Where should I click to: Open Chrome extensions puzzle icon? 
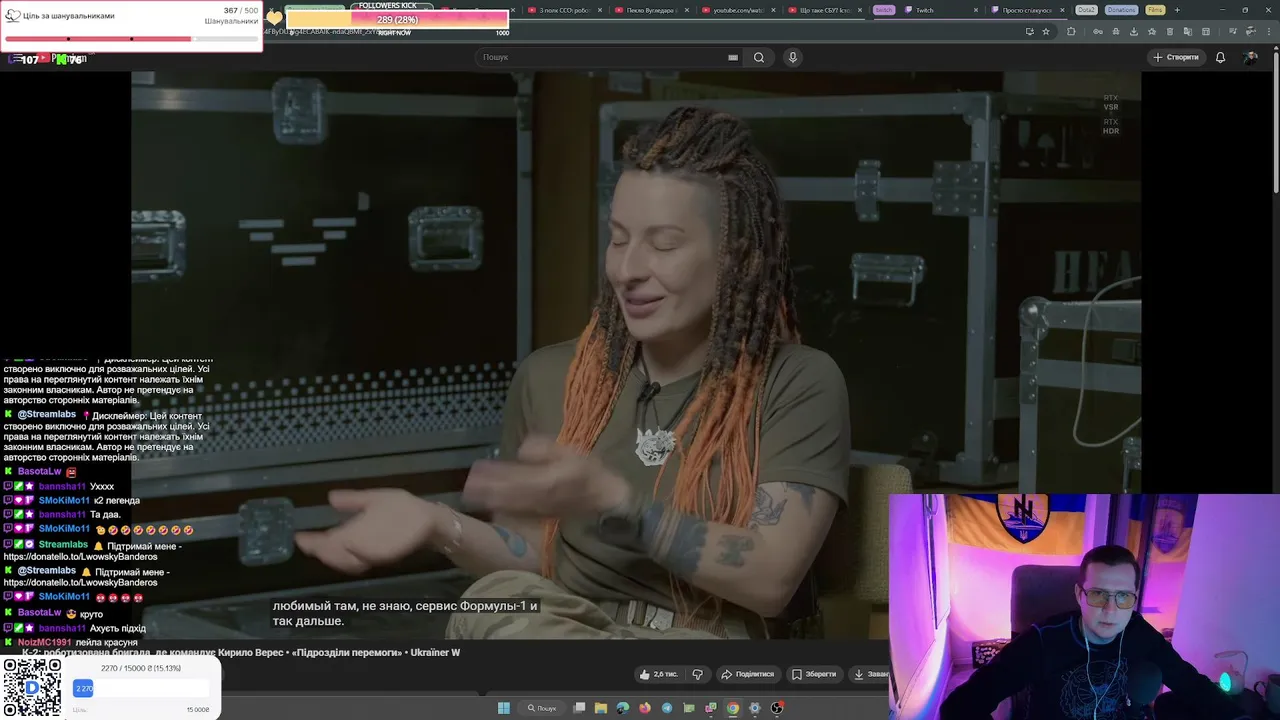(x=1071, y=31)
